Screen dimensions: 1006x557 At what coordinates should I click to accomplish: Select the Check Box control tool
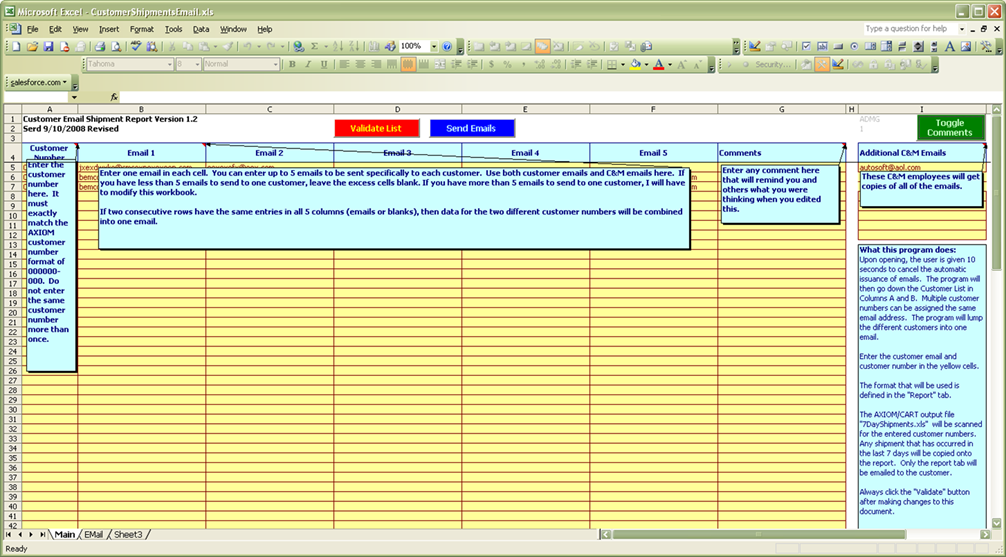(806, 46)
